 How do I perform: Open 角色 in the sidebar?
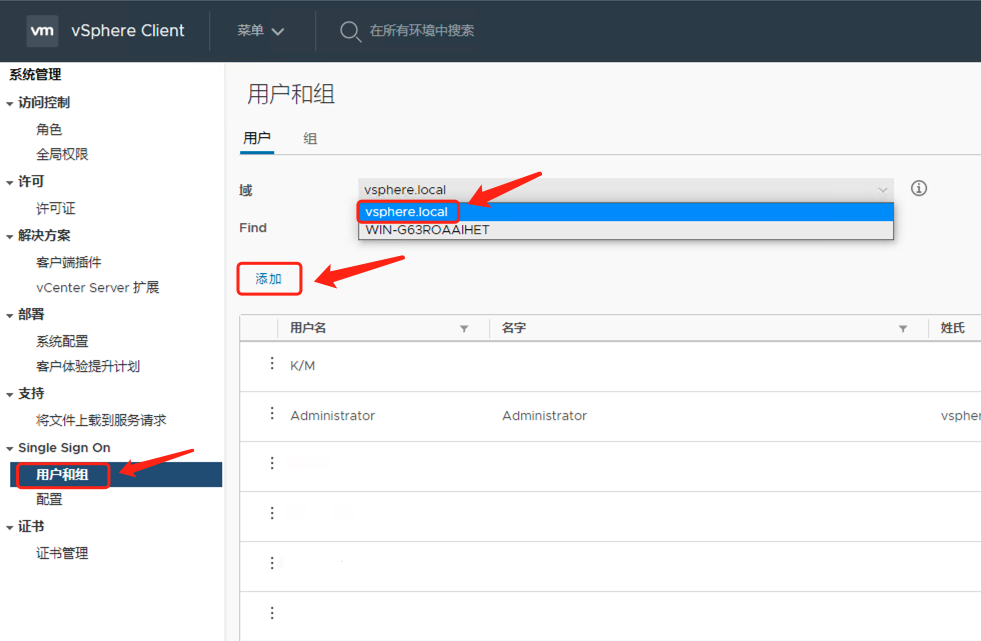point(49,129)
